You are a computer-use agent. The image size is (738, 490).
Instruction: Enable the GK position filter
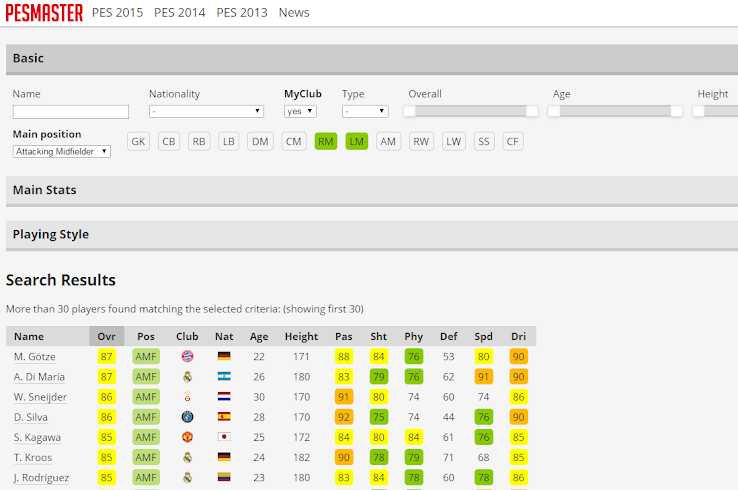click(x=138, y=142)
